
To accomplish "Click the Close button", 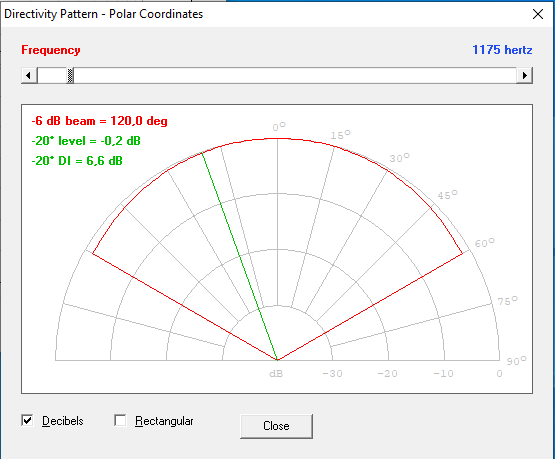I will coord(276,426).
